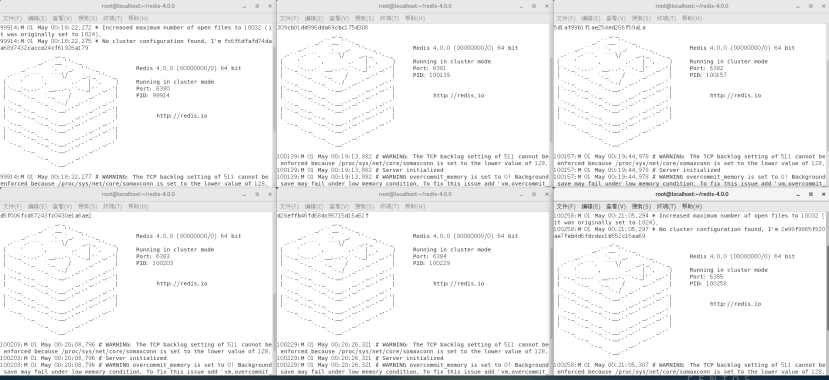
Task: Click http://redis.io in the port 6381 terminal
Action: click(x=459, y=96)
